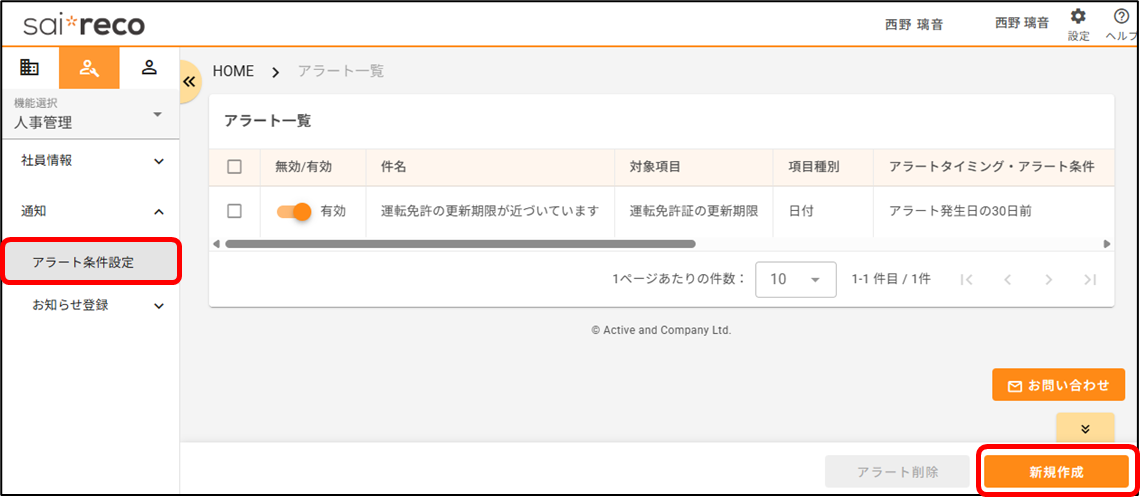The height and width of the screenshot is (497, 1140).
Task: Open the single person icon tab
Action: (149, 68)
